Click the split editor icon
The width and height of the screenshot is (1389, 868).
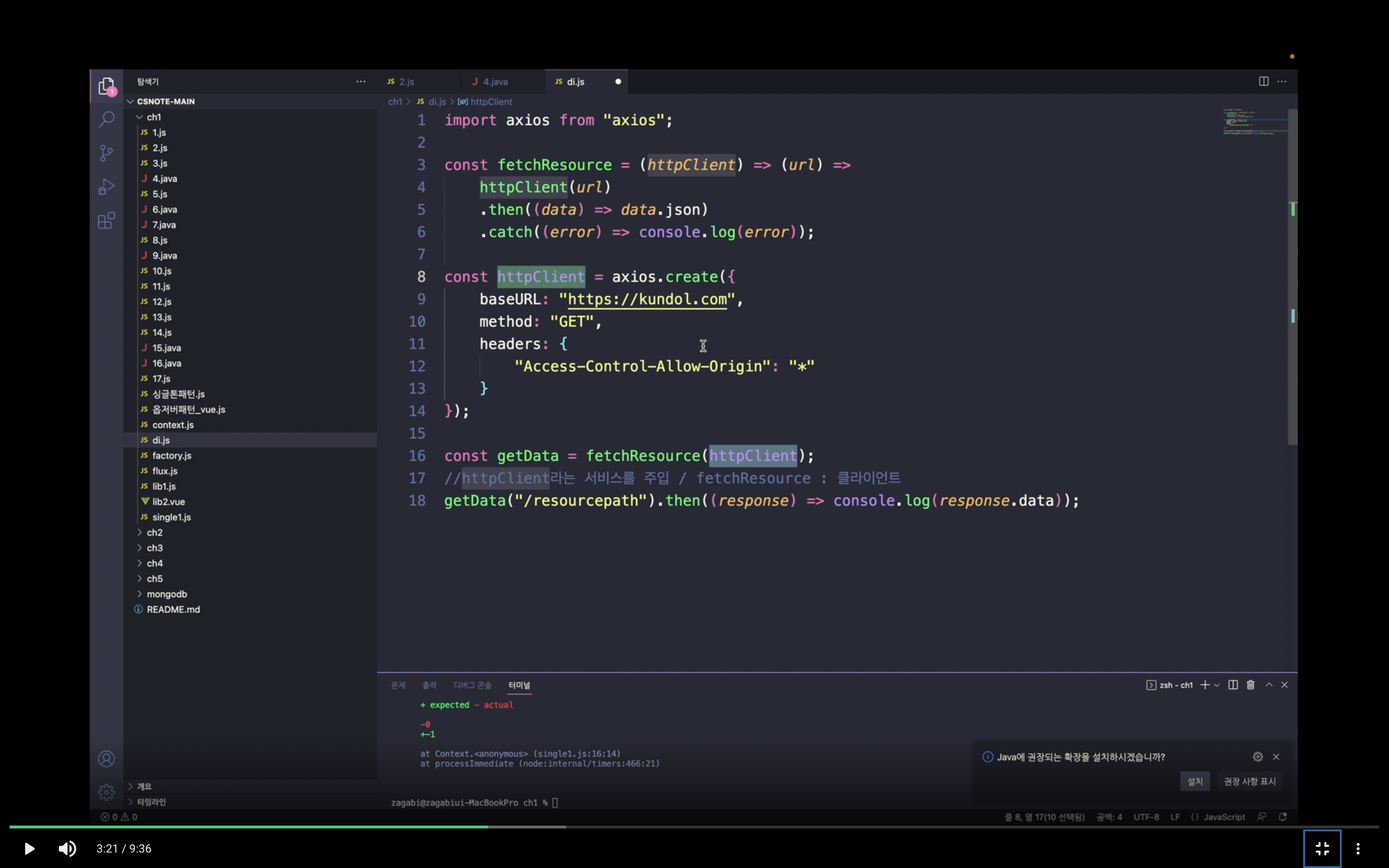1263,81
